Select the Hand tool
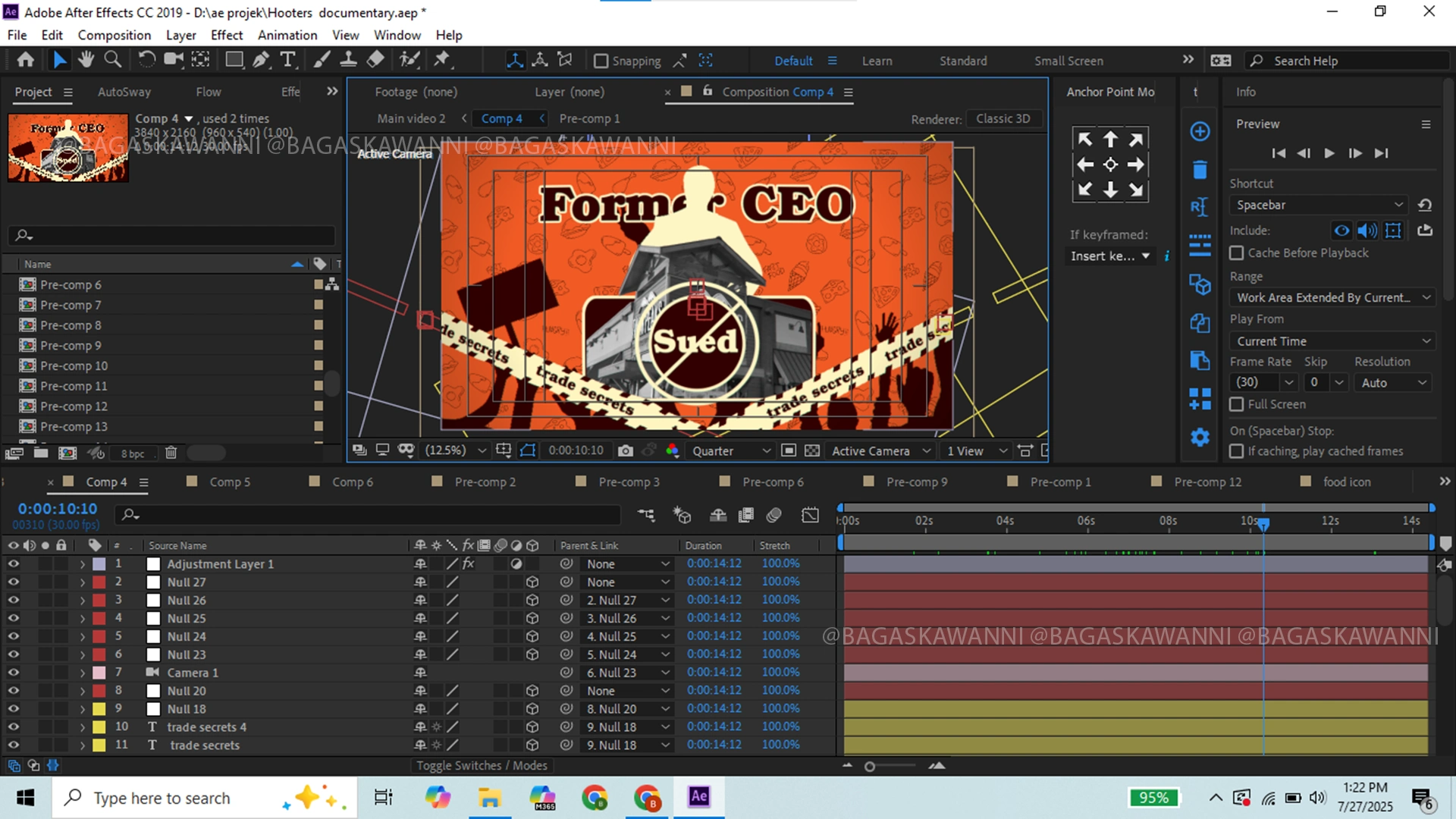 86,60
